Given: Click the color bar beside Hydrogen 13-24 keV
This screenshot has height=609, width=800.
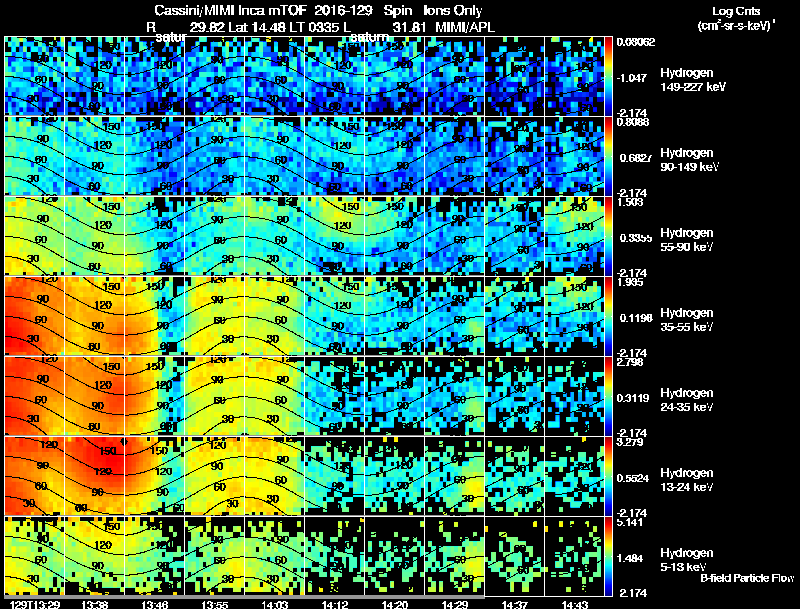Looking at the screenshot, I should [608, 476].
